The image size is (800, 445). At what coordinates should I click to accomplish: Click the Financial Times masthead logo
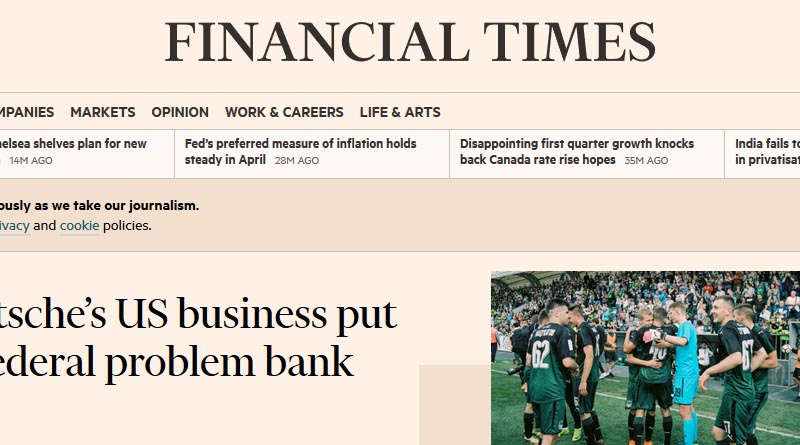click(x=410, y=42)
